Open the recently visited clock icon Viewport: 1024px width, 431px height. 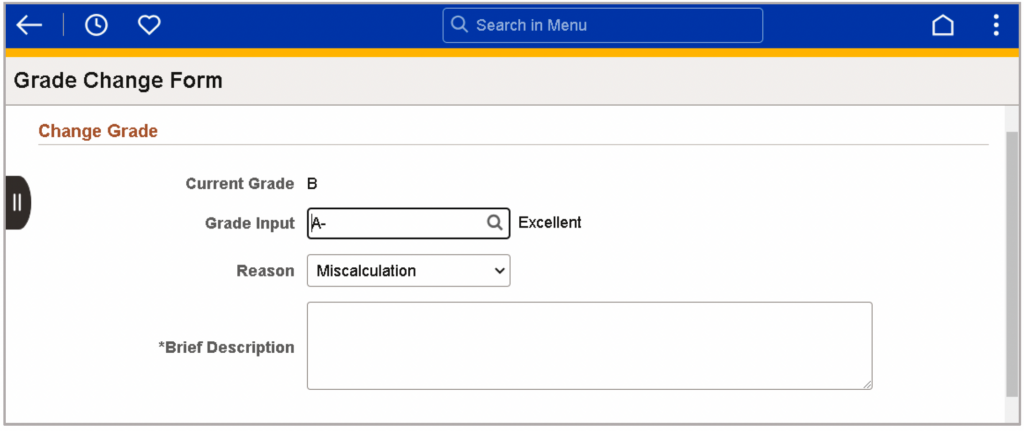pos(97,25)
